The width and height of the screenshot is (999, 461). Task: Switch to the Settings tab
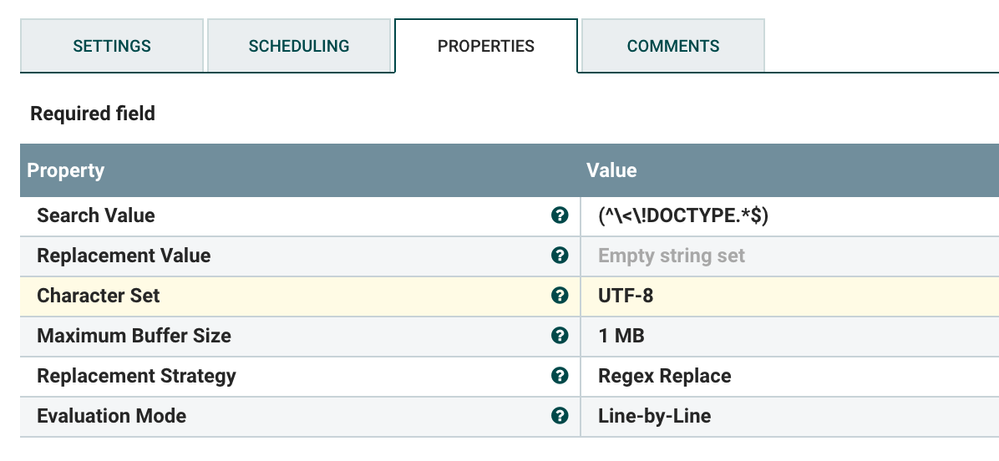click(112, 46)
